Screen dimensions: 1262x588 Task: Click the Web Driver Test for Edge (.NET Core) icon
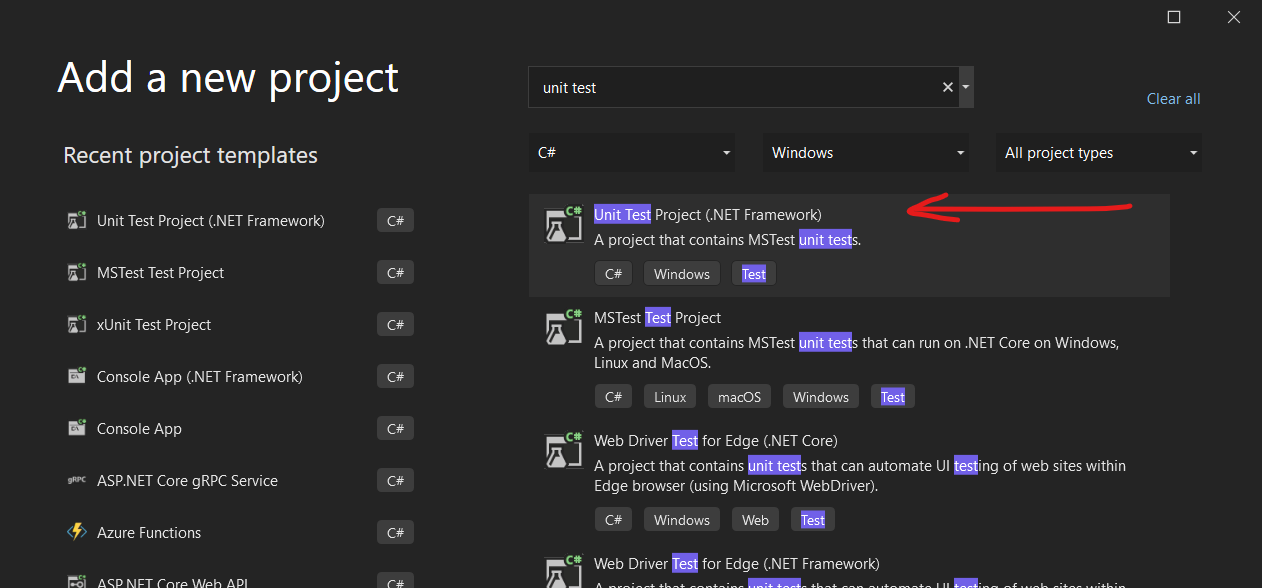tap(563, 450)
